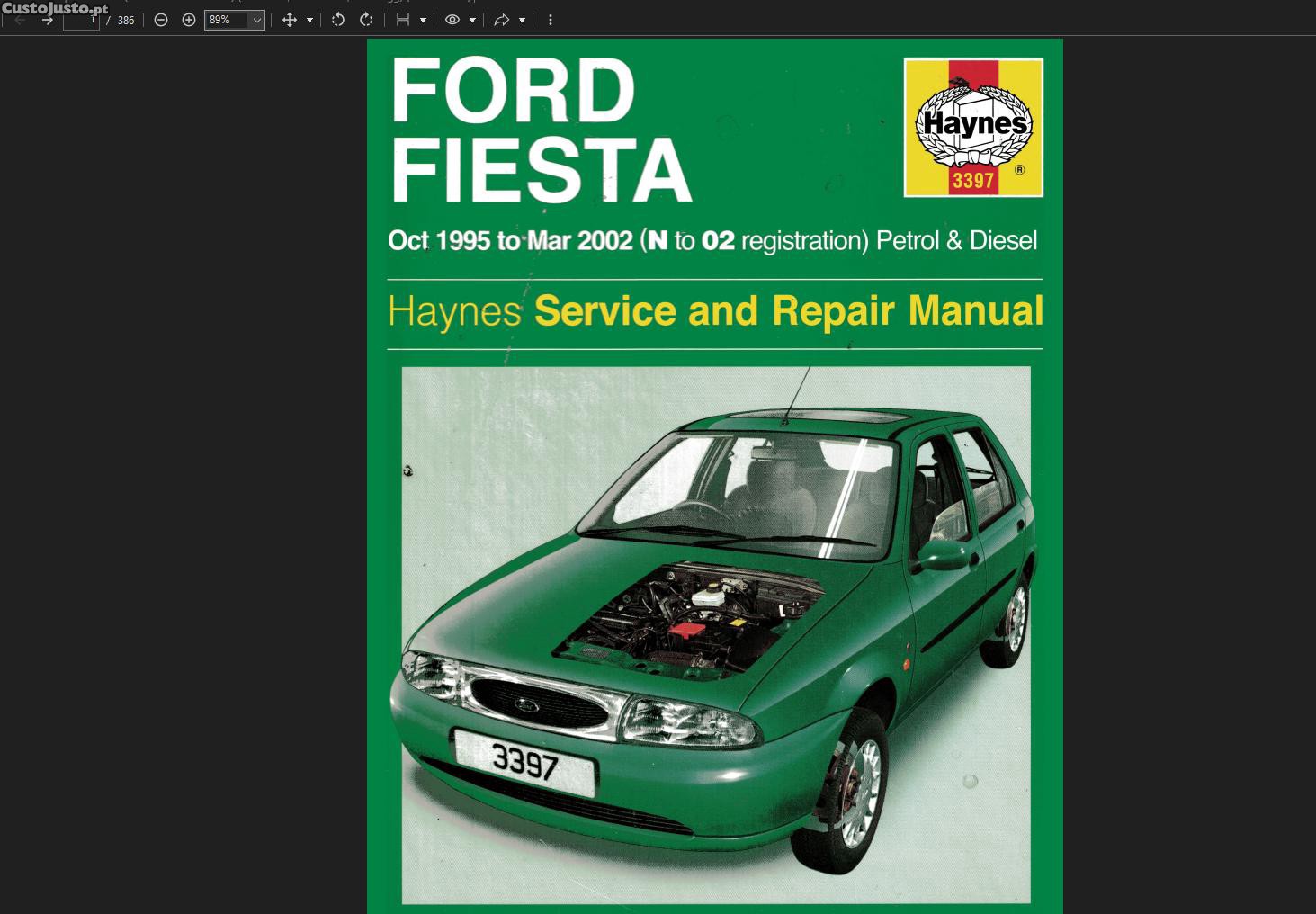The height and width of the screenshot is (914, 1316).
Task: Click the page fit width icon
Action: [x=403, y=20]
